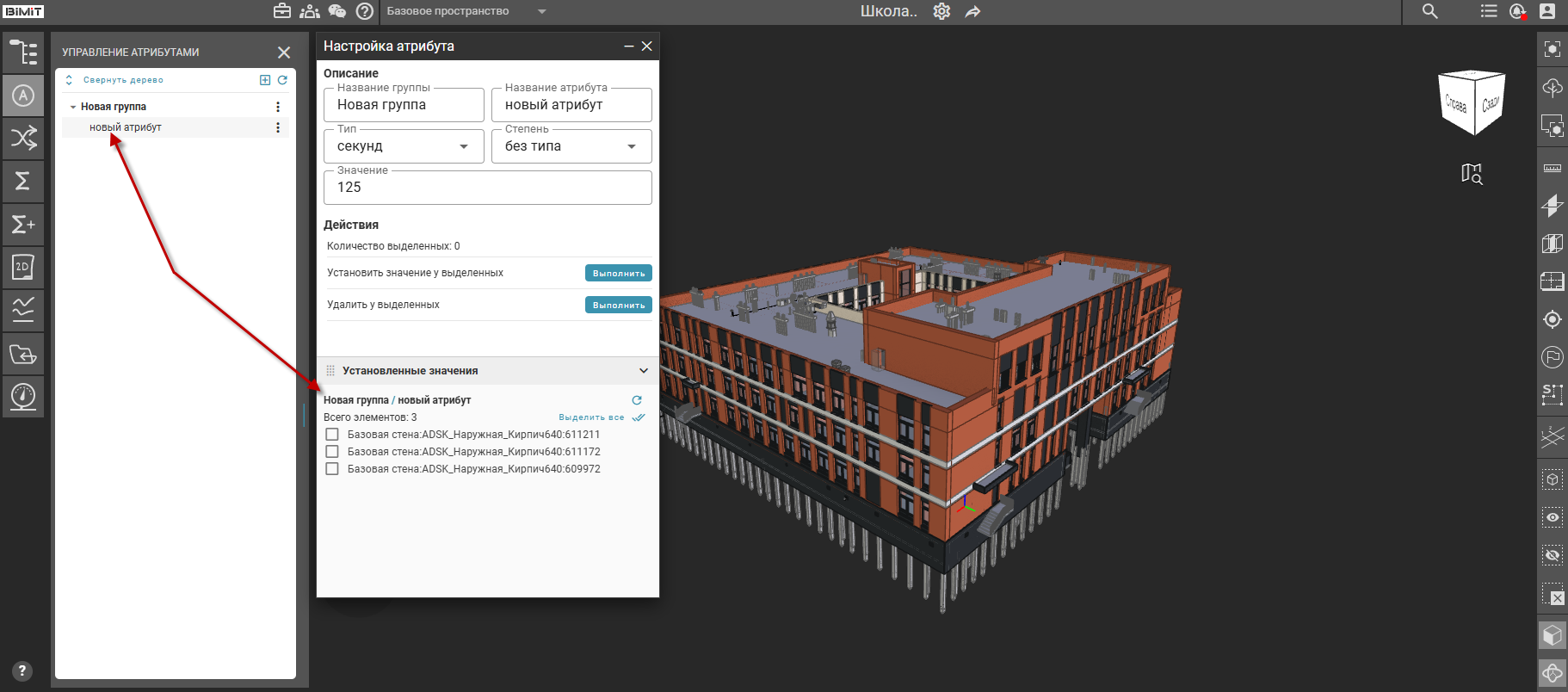The width and height of the screenshot is (1568, 692).
Task: Open project settings gear icon
Action: click(941, 11)
